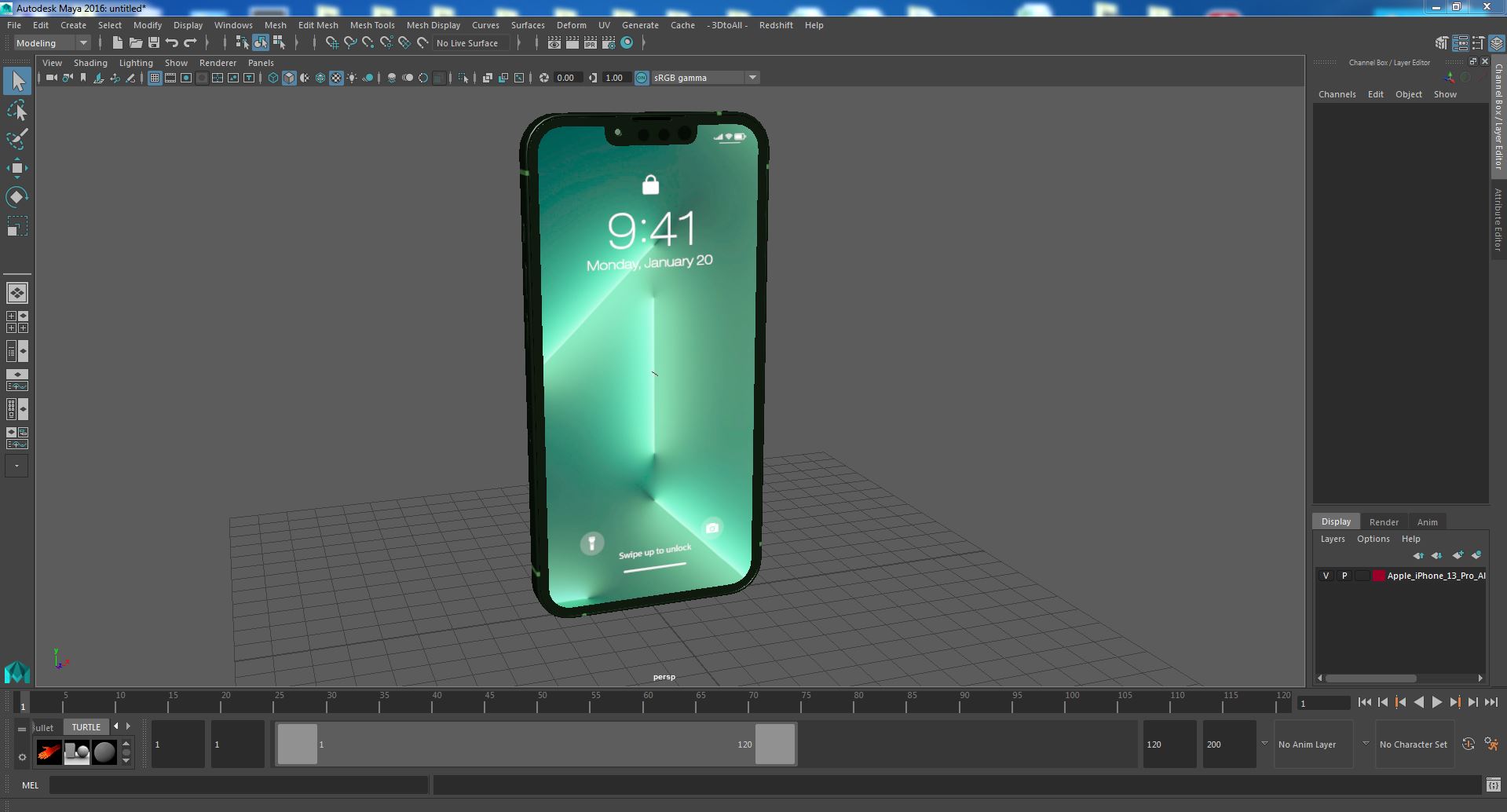Screen dimensions: 1507x812
Task: Open the Layers menu in Layer Editor
Action: coord(1332,539)
